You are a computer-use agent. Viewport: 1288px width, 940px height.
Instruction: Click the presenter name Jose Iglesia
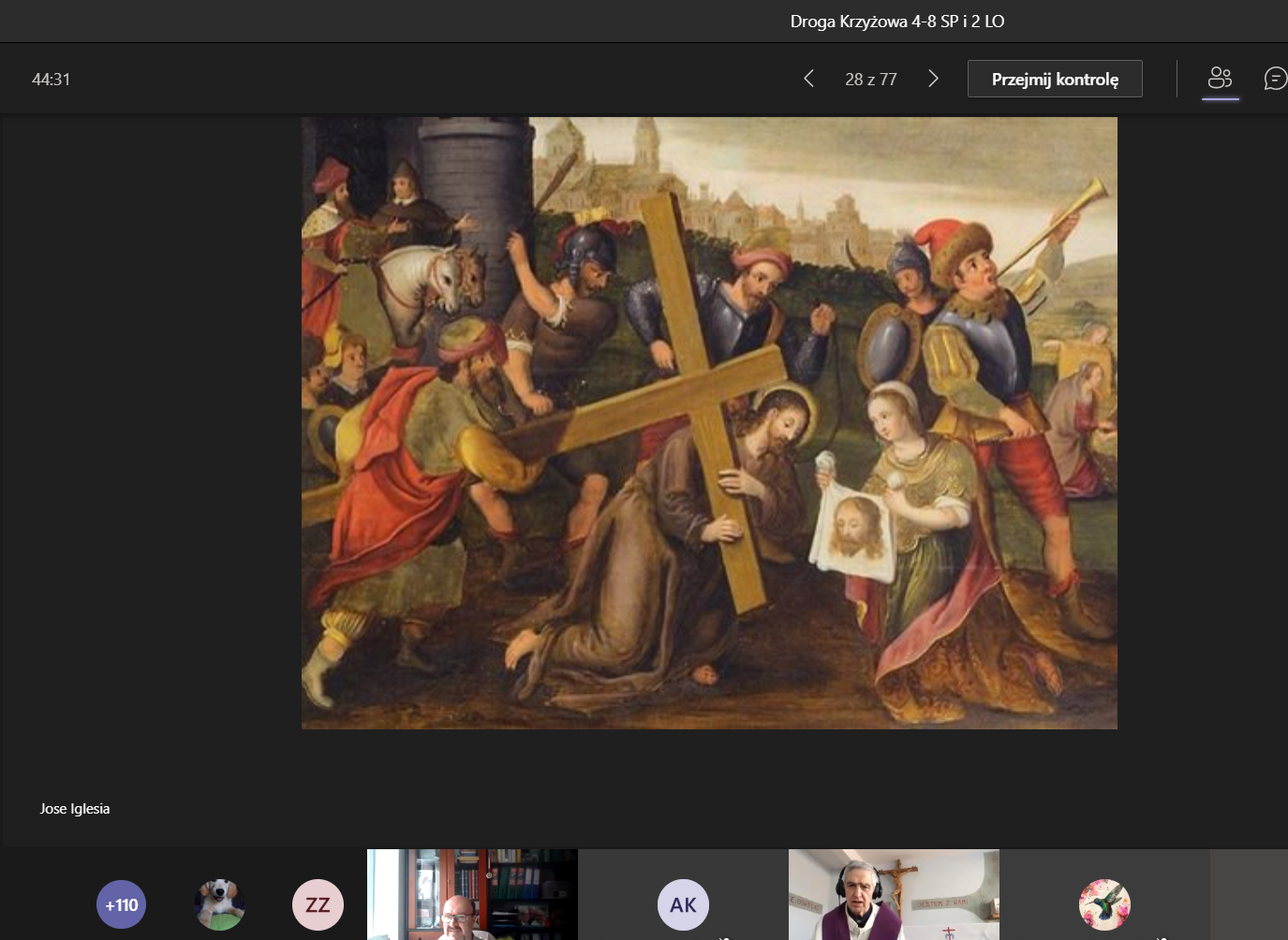75,809
